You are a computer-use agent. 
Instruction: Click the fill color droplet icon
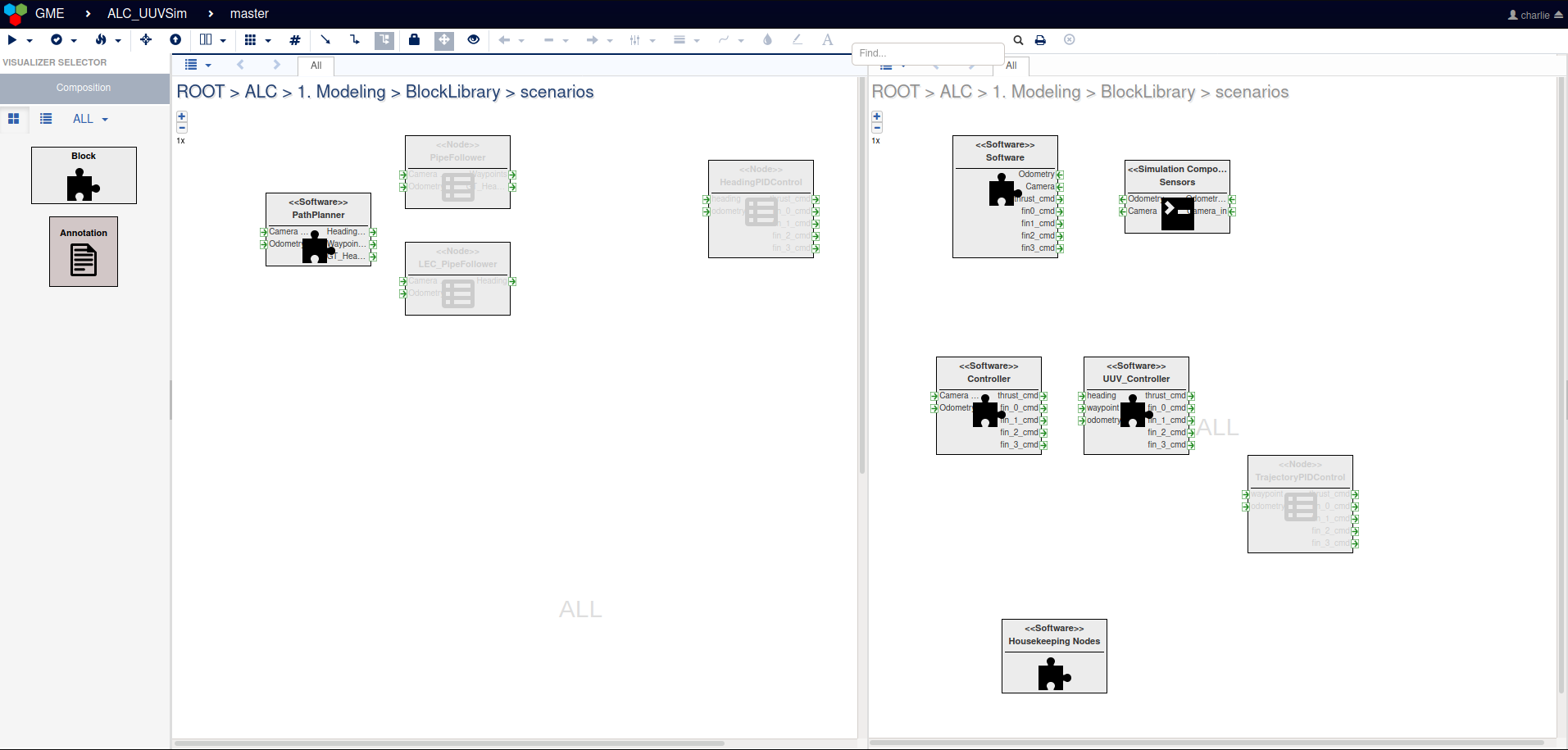(x=767, y=40)
